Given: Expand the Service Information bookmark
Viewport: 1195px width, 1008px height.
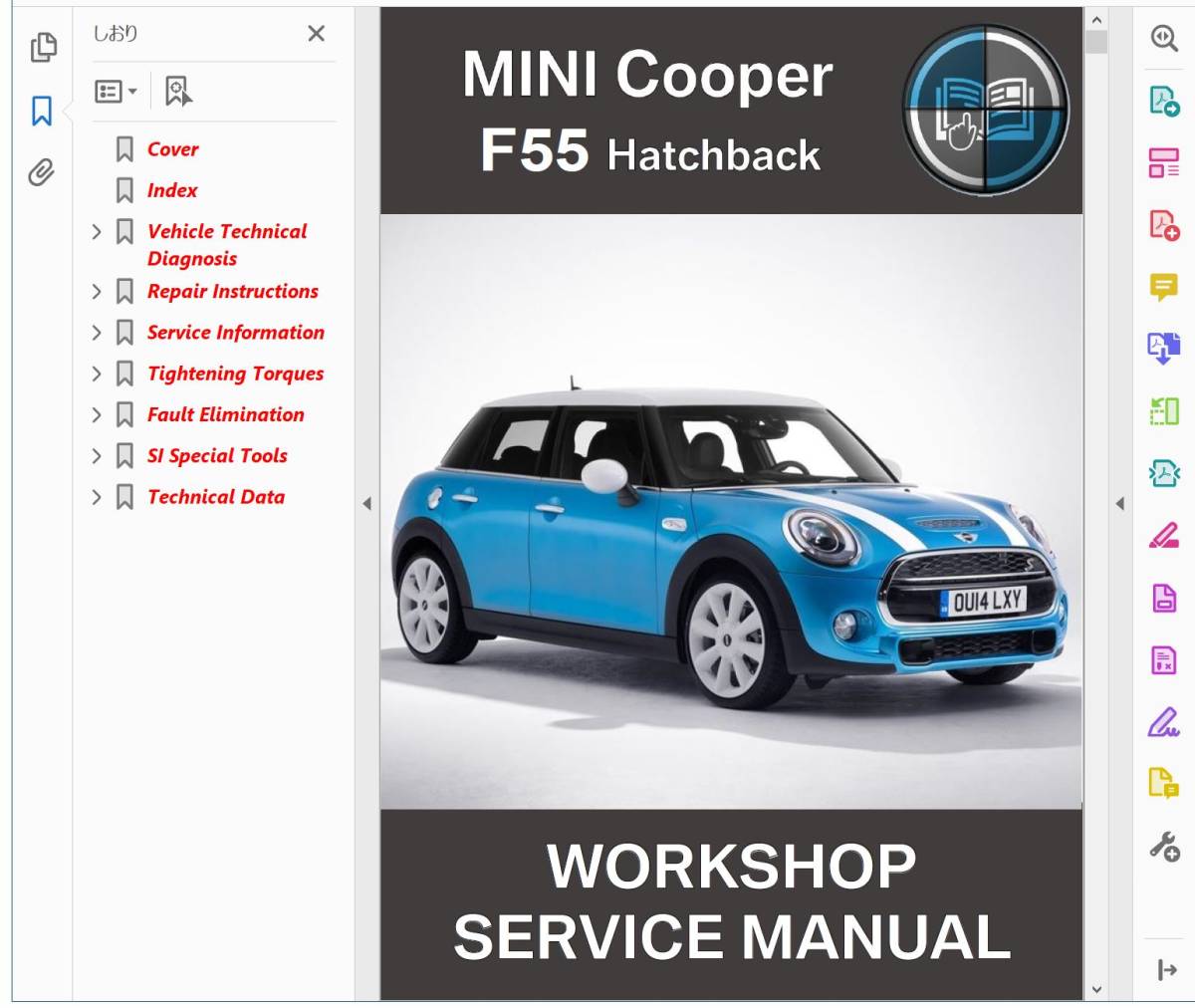Looking at the screenshot, I should 97,333.
